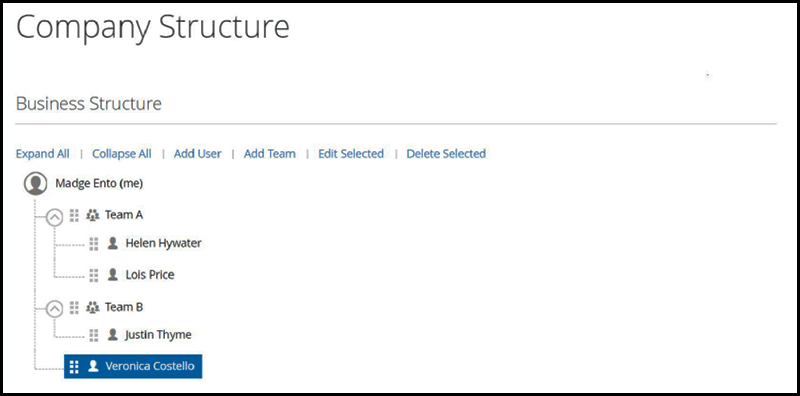Screen dimensions: 800x396
Task: Select Justin Thyme under Team B
Action: click(x=158, y=335)
